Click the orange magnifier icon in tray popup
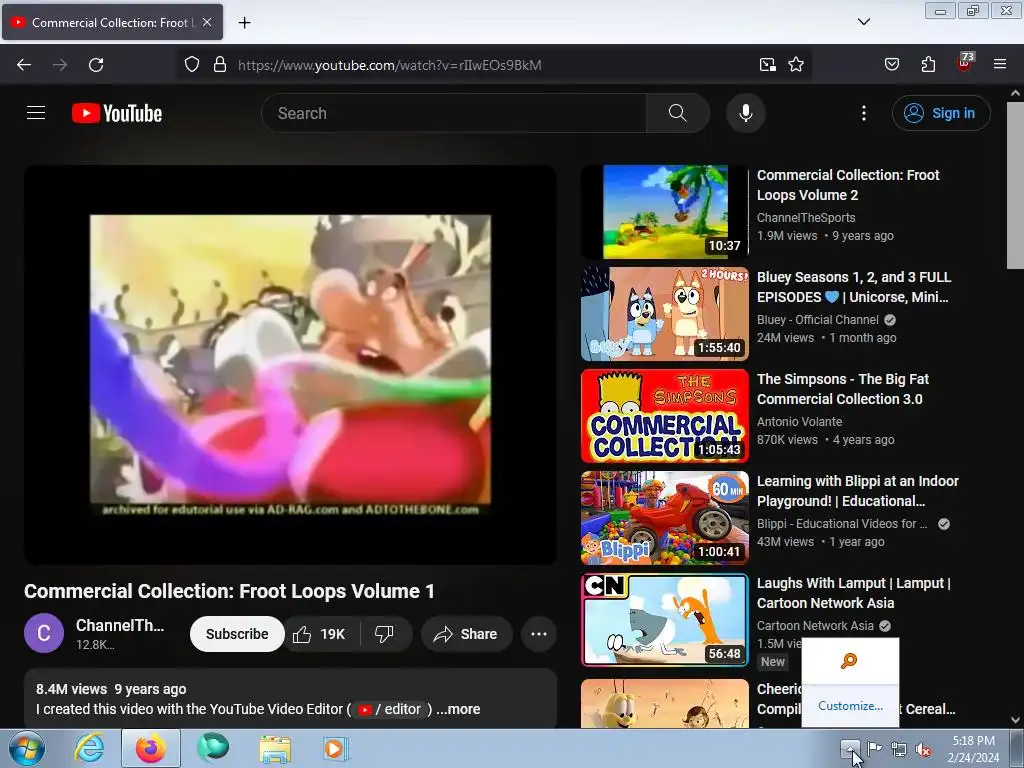 tap(849, 661)
